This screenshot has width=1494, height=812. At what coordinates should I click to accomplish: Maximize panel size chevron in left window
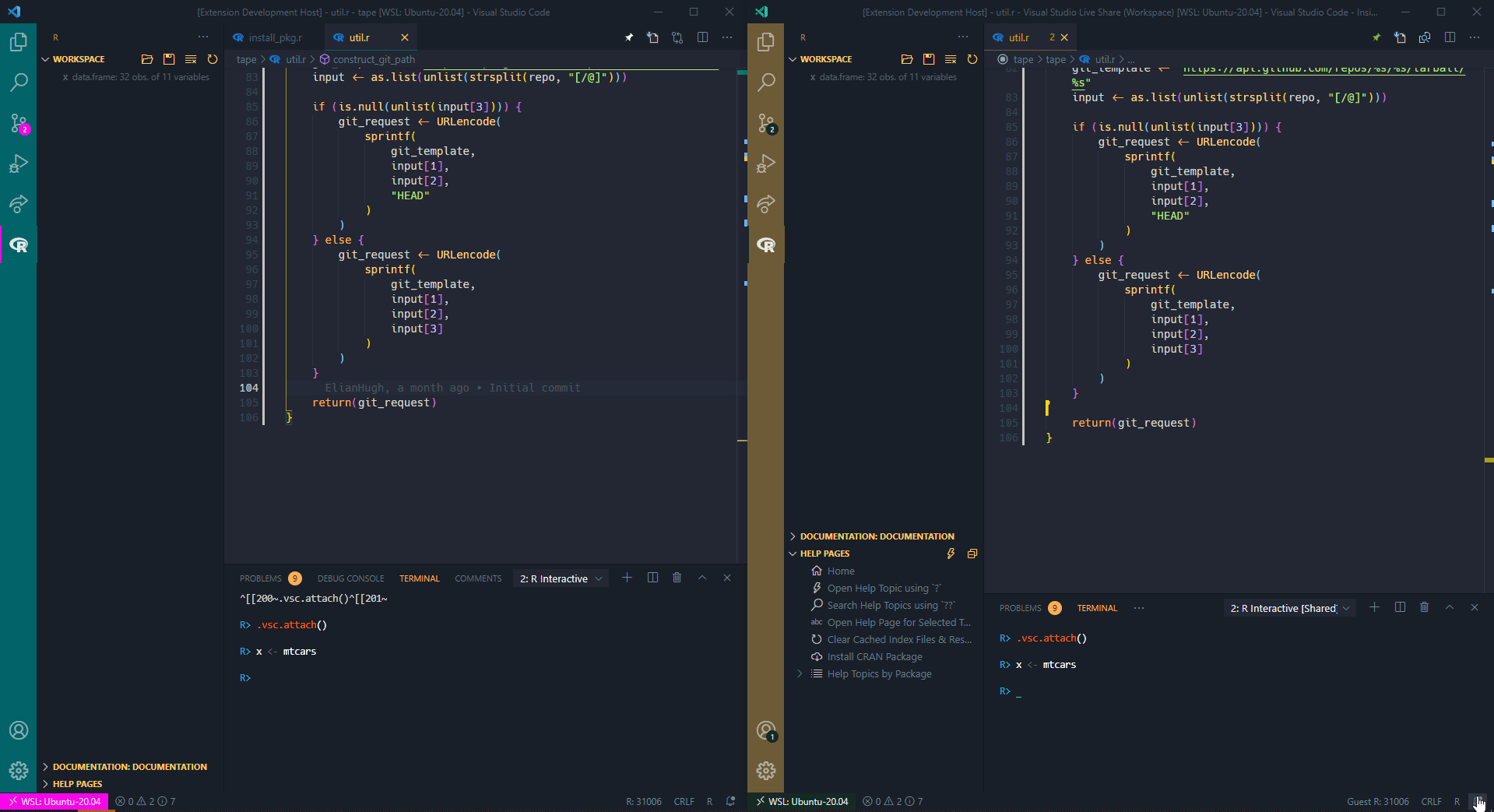click(702, 578)
